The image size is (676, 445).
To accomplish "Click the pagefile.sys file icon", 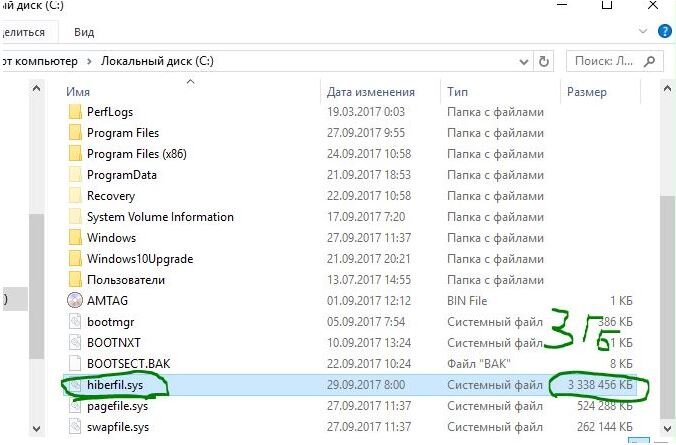I will click(x=75, y=406).
